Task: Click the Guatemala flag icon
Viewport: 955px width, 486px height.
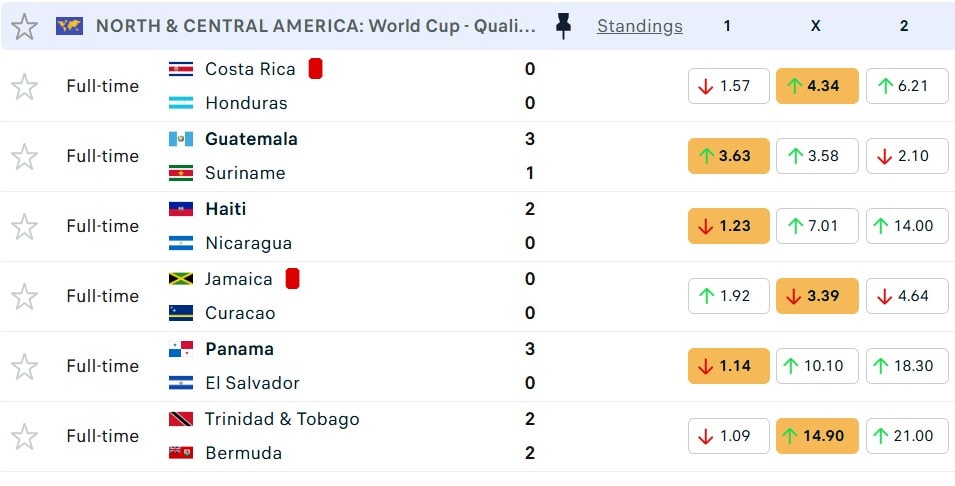Action: (181, 139)
